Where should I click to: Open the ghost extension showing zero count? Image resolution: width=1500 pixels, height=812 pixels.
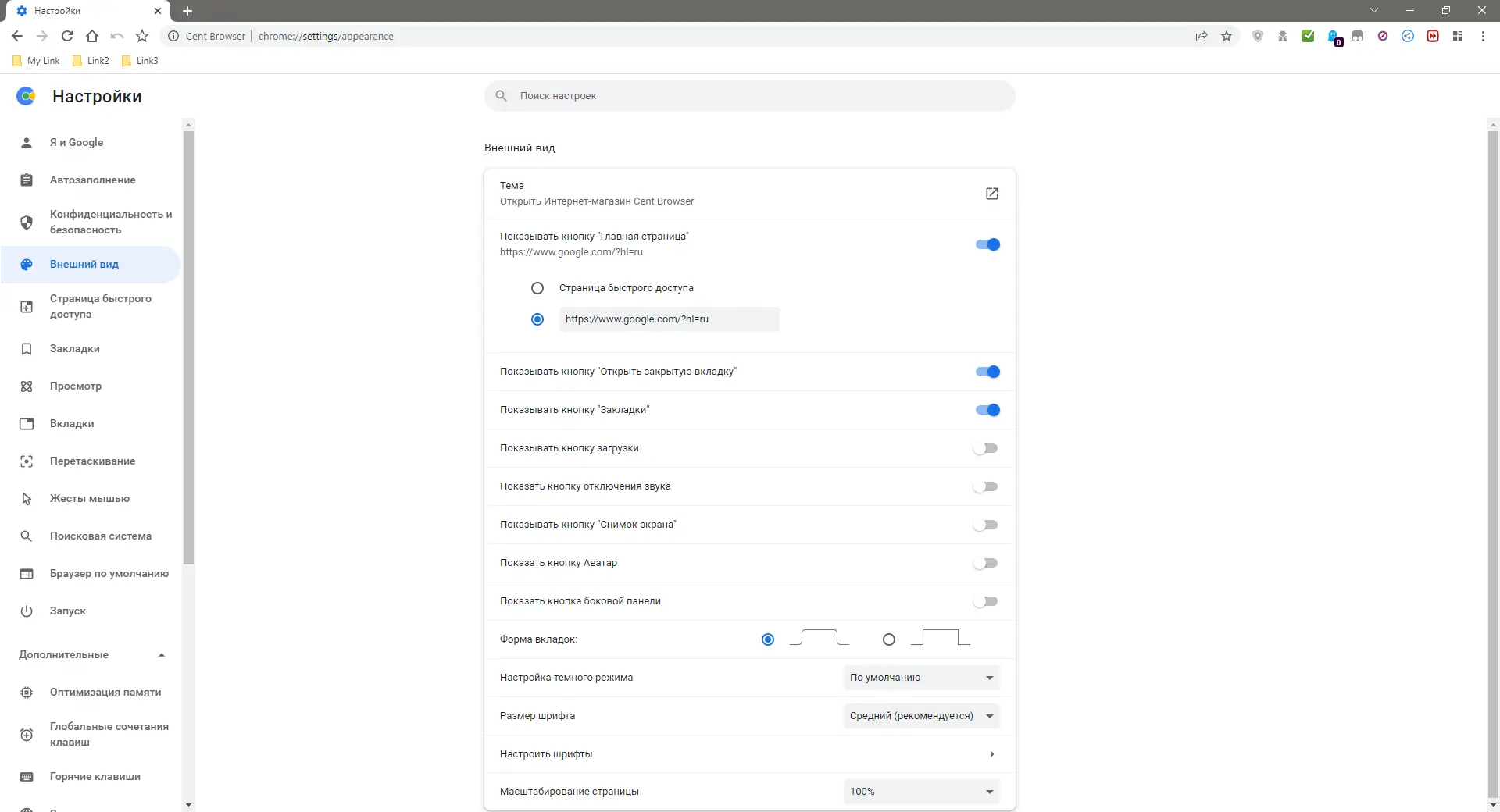coord(1334,36)
